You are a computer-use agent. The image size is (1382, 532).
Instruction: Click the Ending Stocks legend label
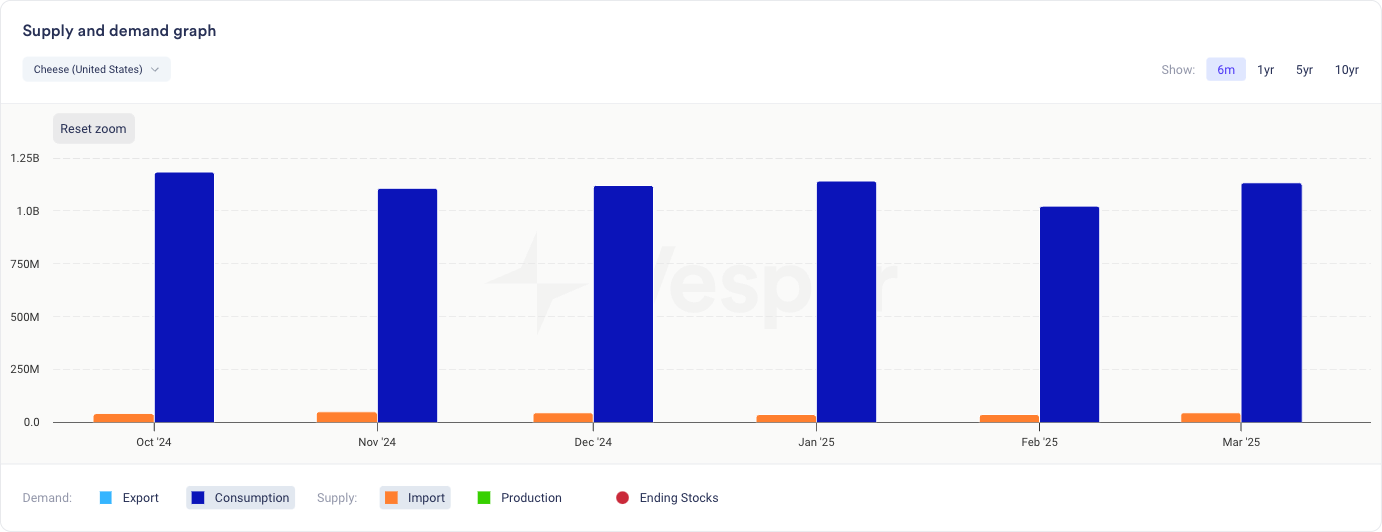[678, 498]
